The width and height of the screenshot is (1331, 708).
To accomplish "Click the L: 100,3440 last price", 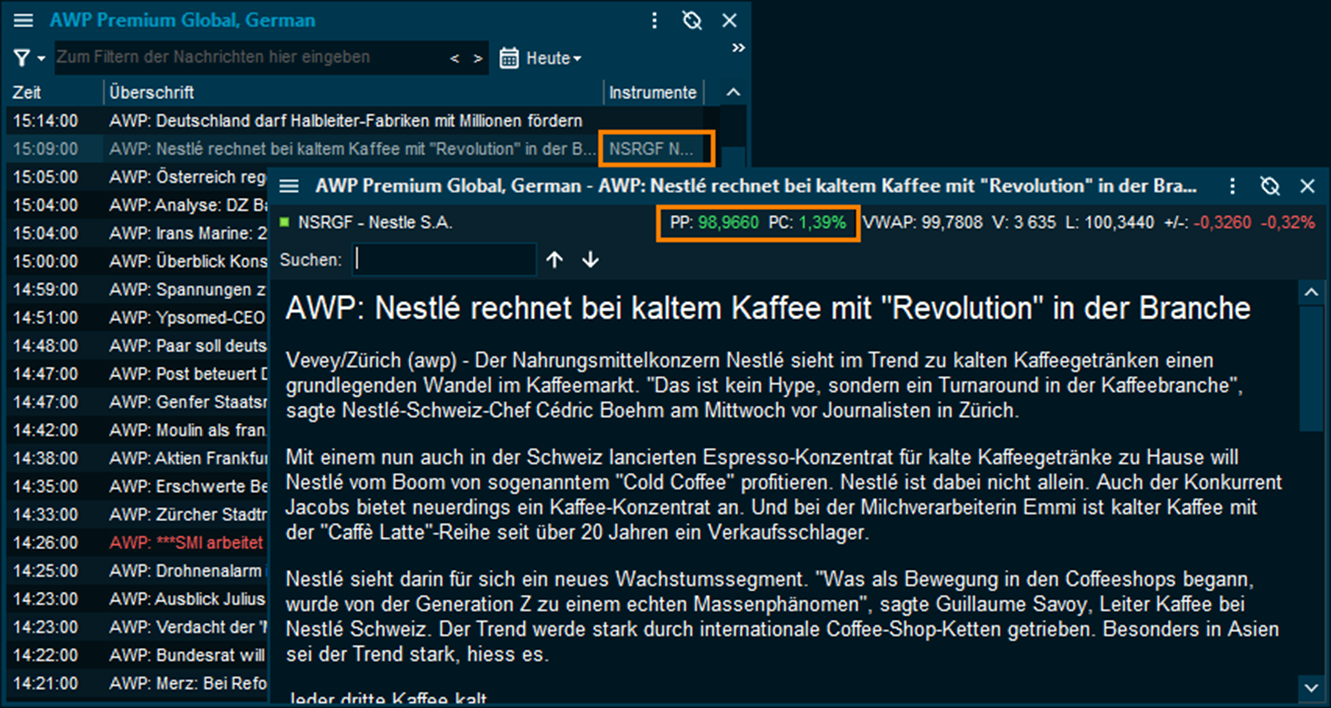I will [x=1109, y=223].
